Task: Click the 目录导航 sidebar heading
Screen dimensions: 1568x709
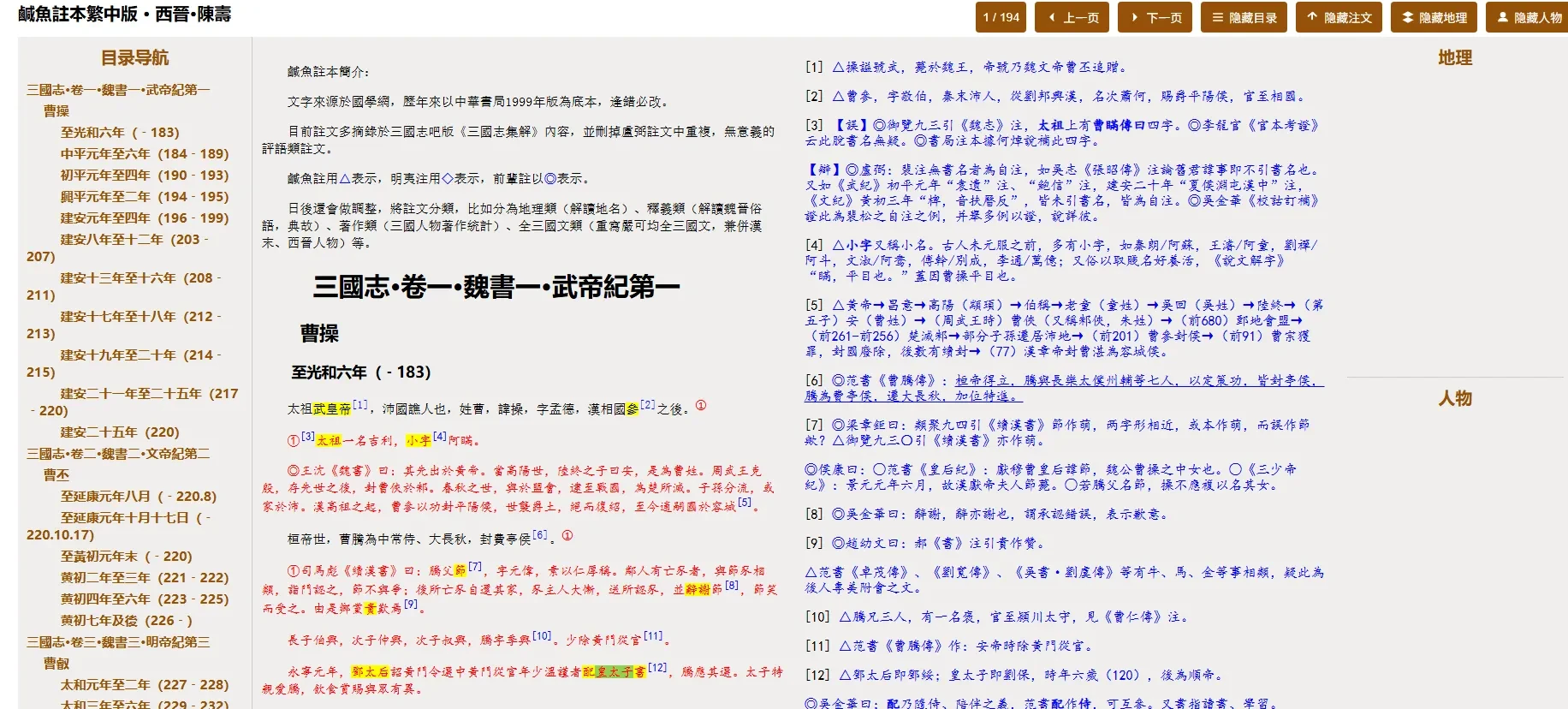Action: pos(134,58)
